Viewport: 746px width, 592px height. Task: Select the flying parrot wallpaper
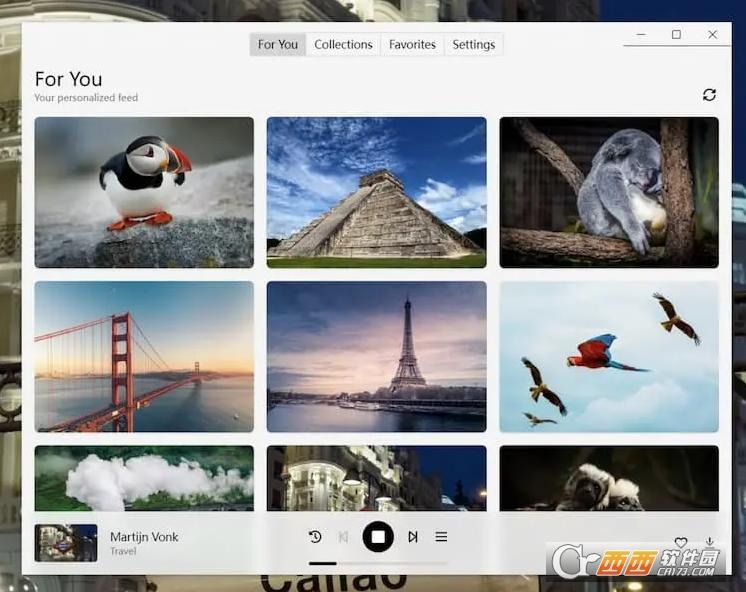(609, 356)
